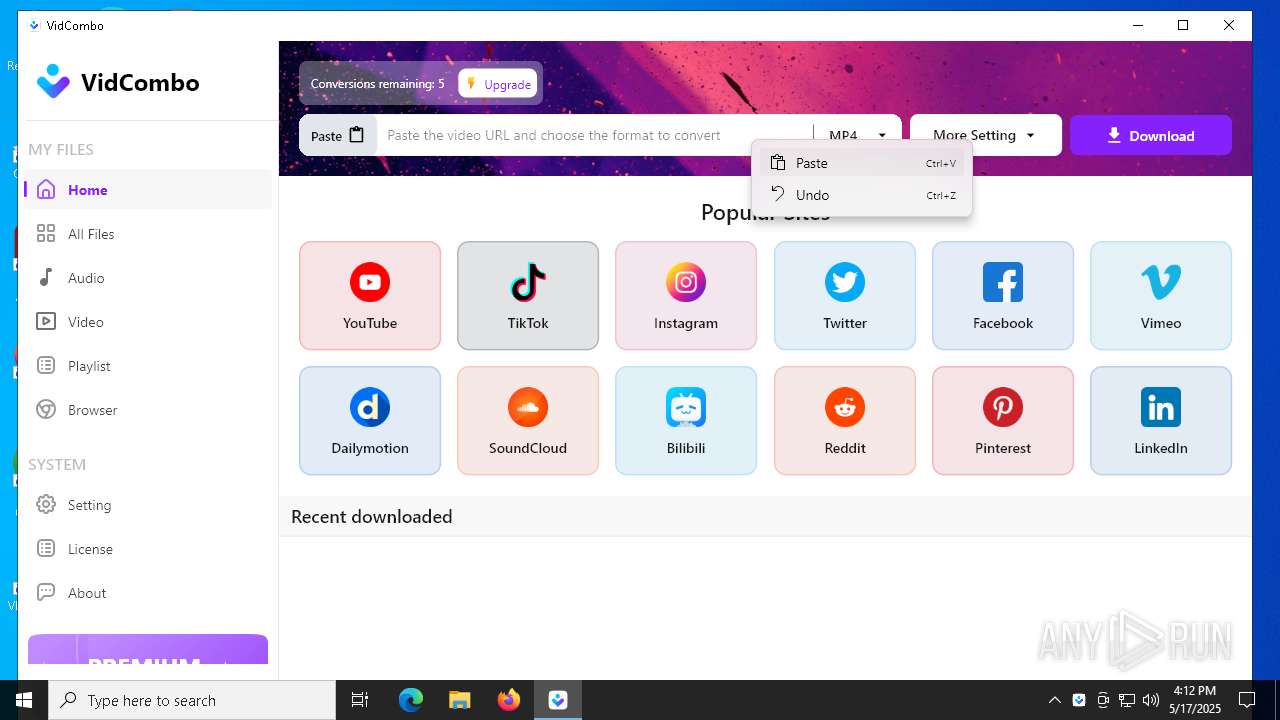Click the Premium banner
The image size is (1280, 720).
(148, 649)
